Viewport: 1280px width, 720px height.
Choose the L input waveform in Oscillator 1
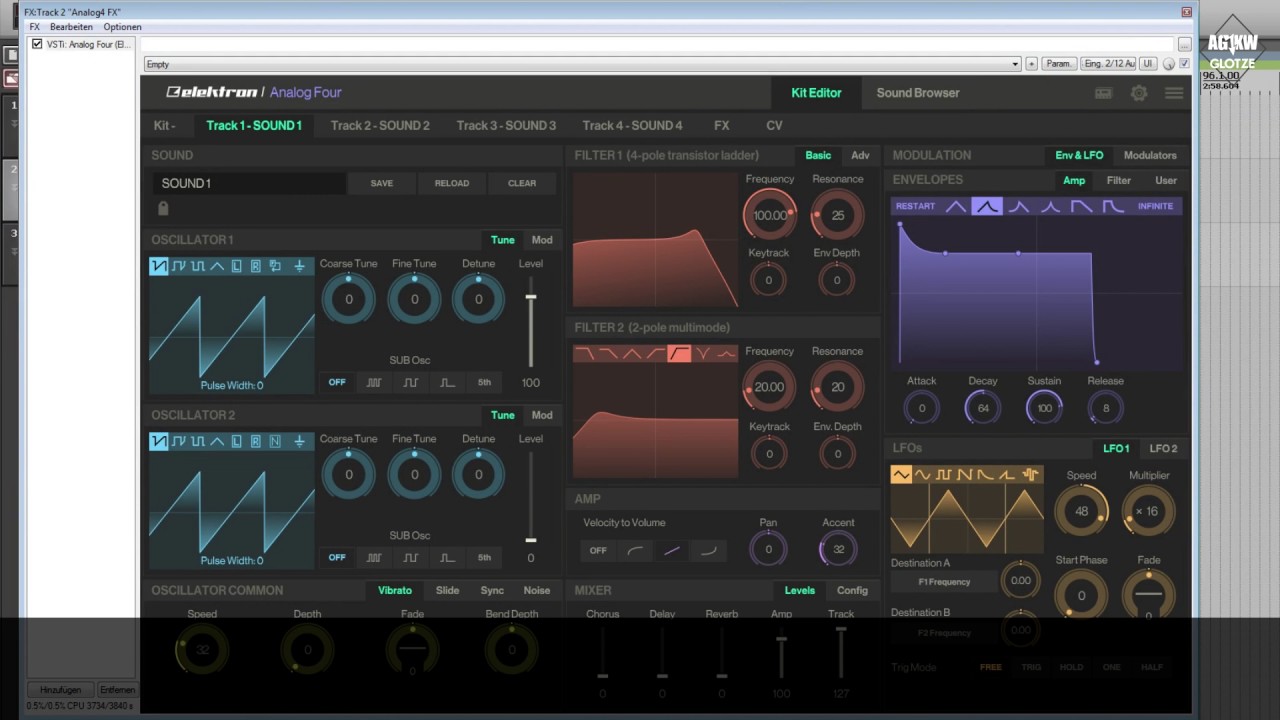(x=237, y=266)
